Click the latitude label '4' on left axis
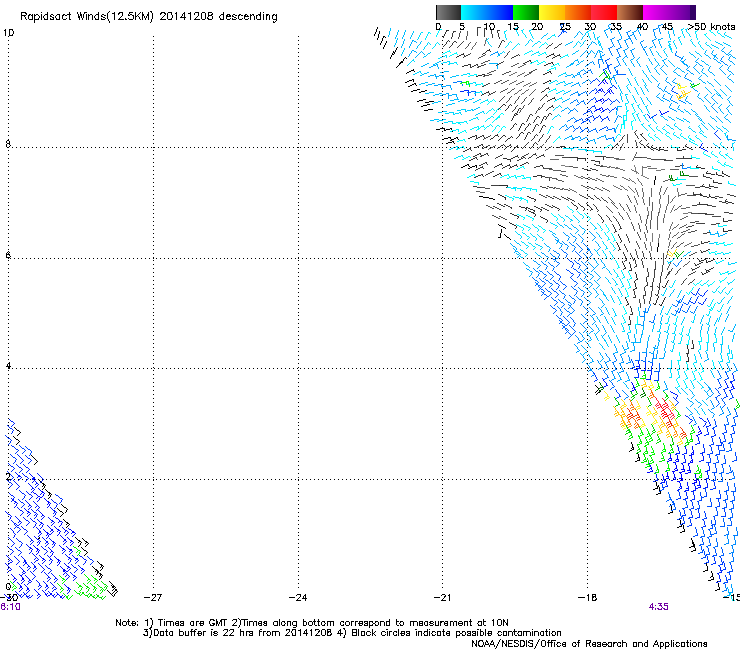The image size is (740, 650). click(x=8, y=366)
